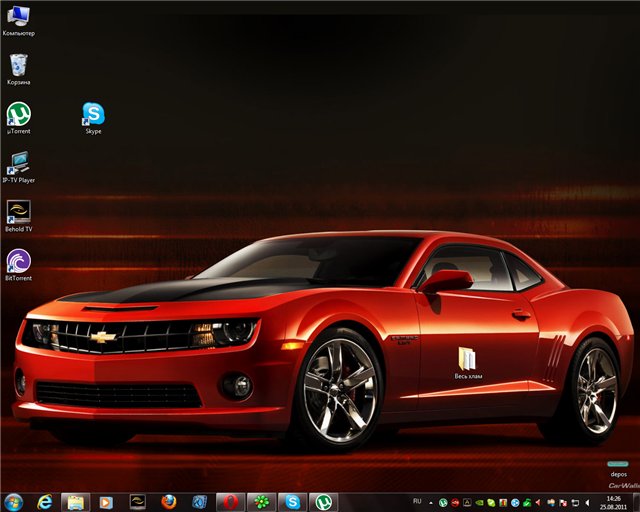
Task: Click the blue taskbar icon right of Firefox
Action: (199, 502)
